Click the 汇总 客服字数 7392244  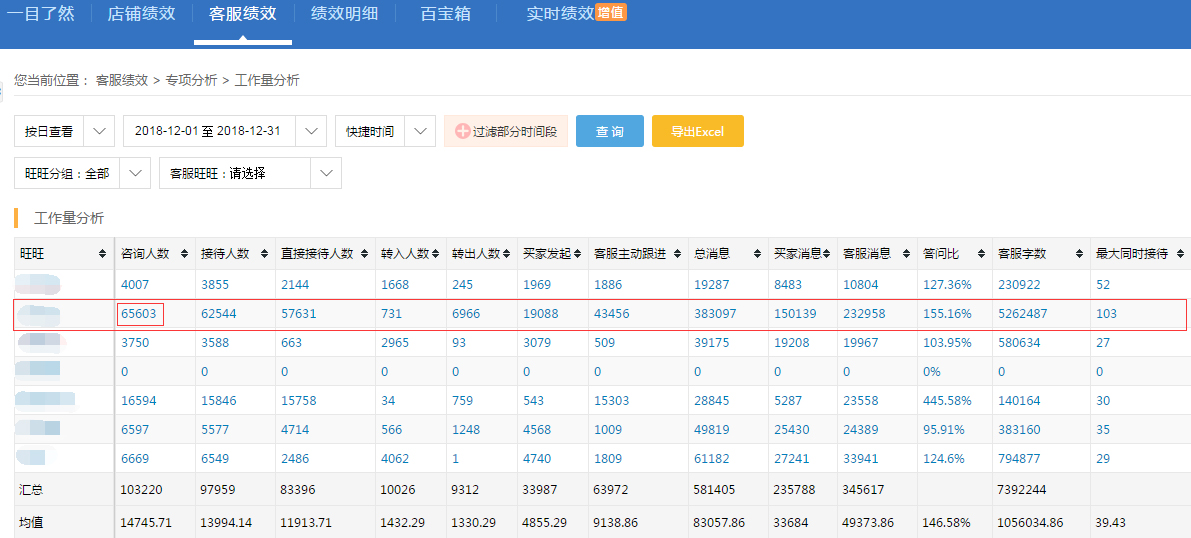(1022, 490)
